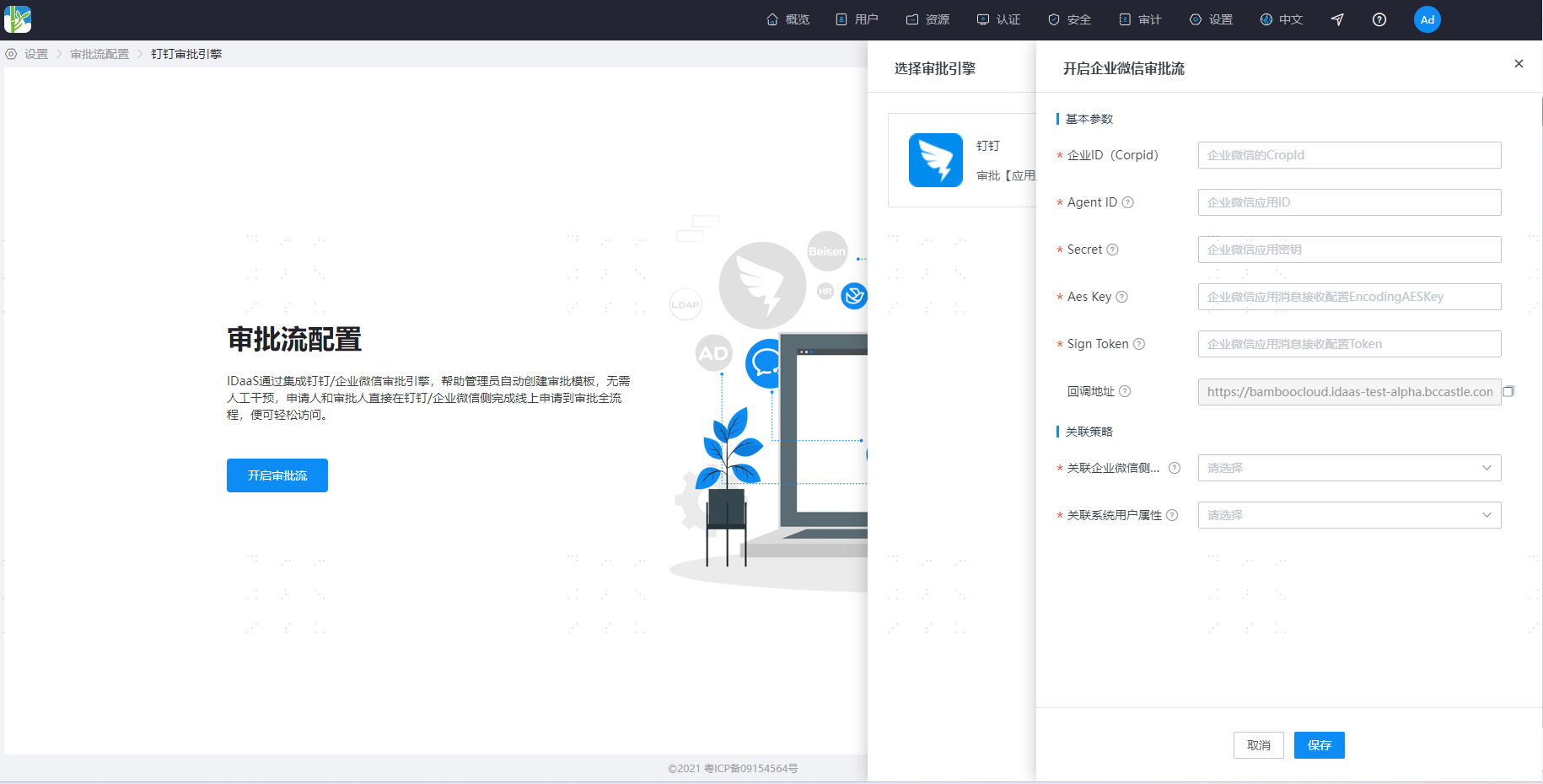The width and height of the screenshot is (1543, 784).
Task: Open the 安全 security menu
Action: [x=1069, y=19]
